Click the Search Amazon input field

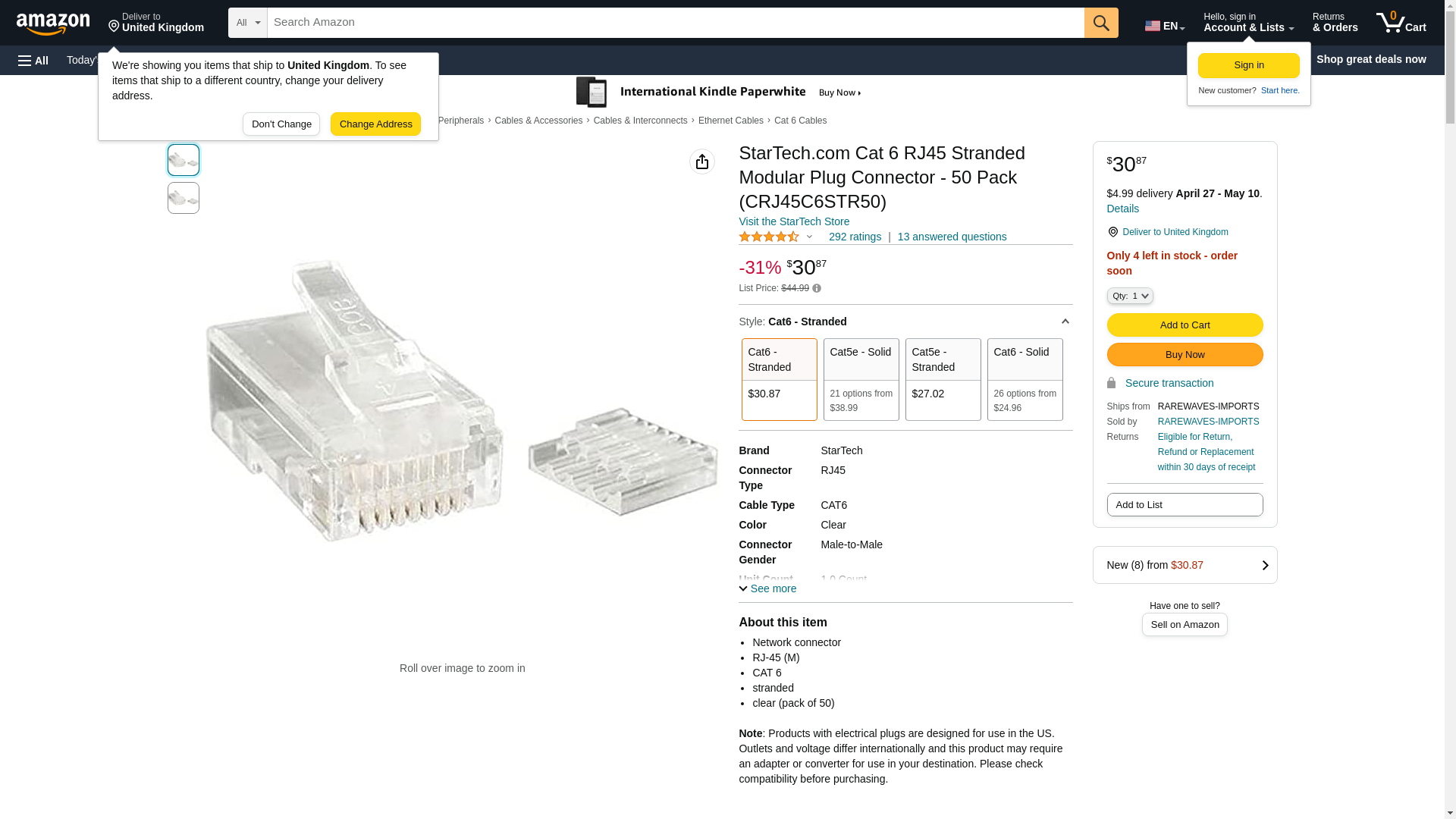675,23
